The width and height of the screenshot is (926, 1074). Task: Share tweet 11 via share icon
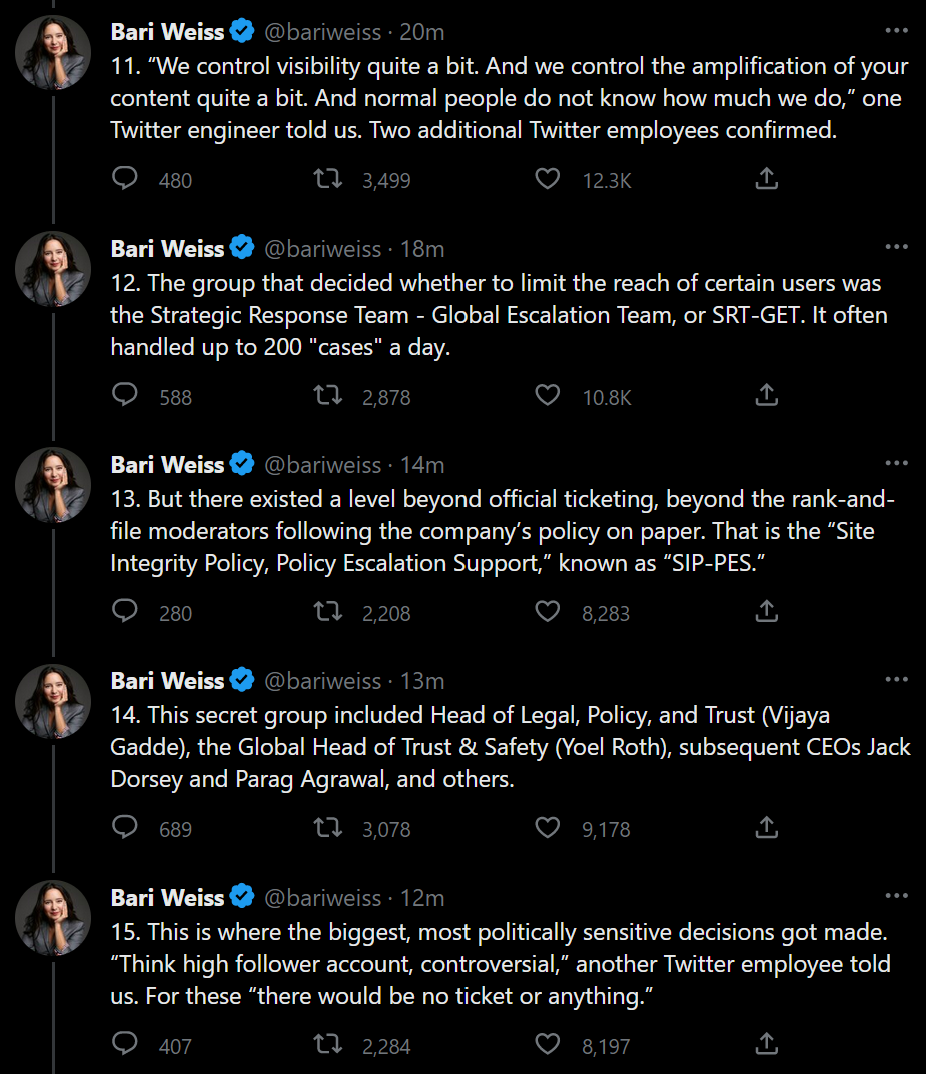coord(766,179)
